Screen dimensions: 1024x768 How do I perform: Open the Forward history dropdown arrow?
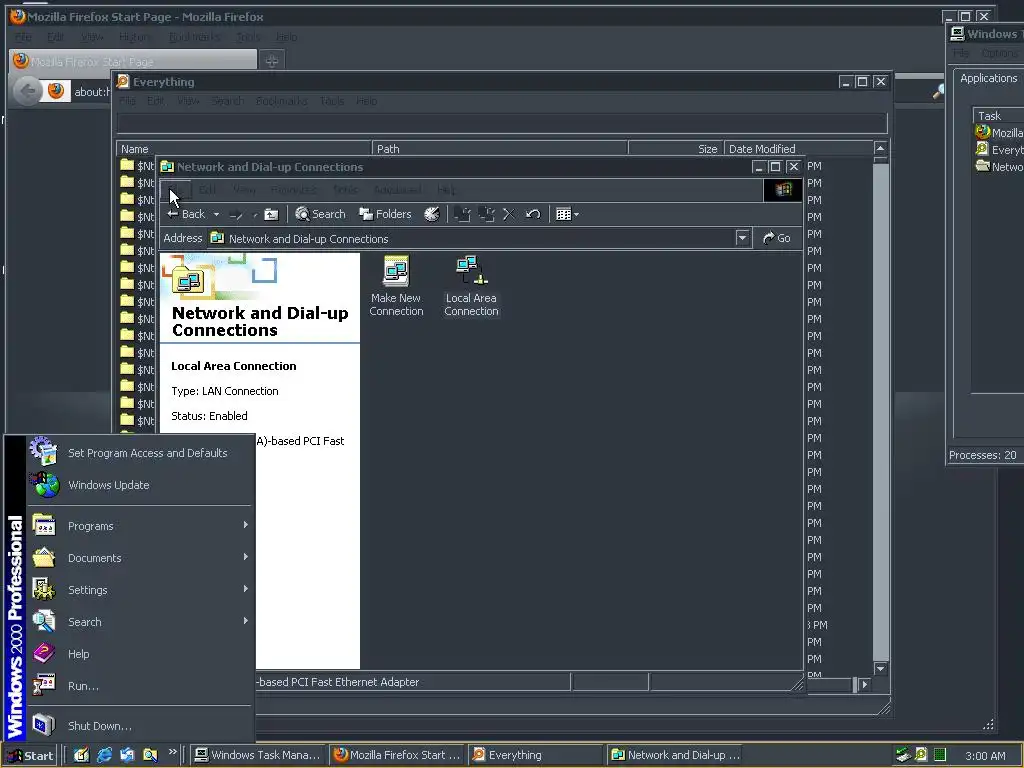(255, 214)
